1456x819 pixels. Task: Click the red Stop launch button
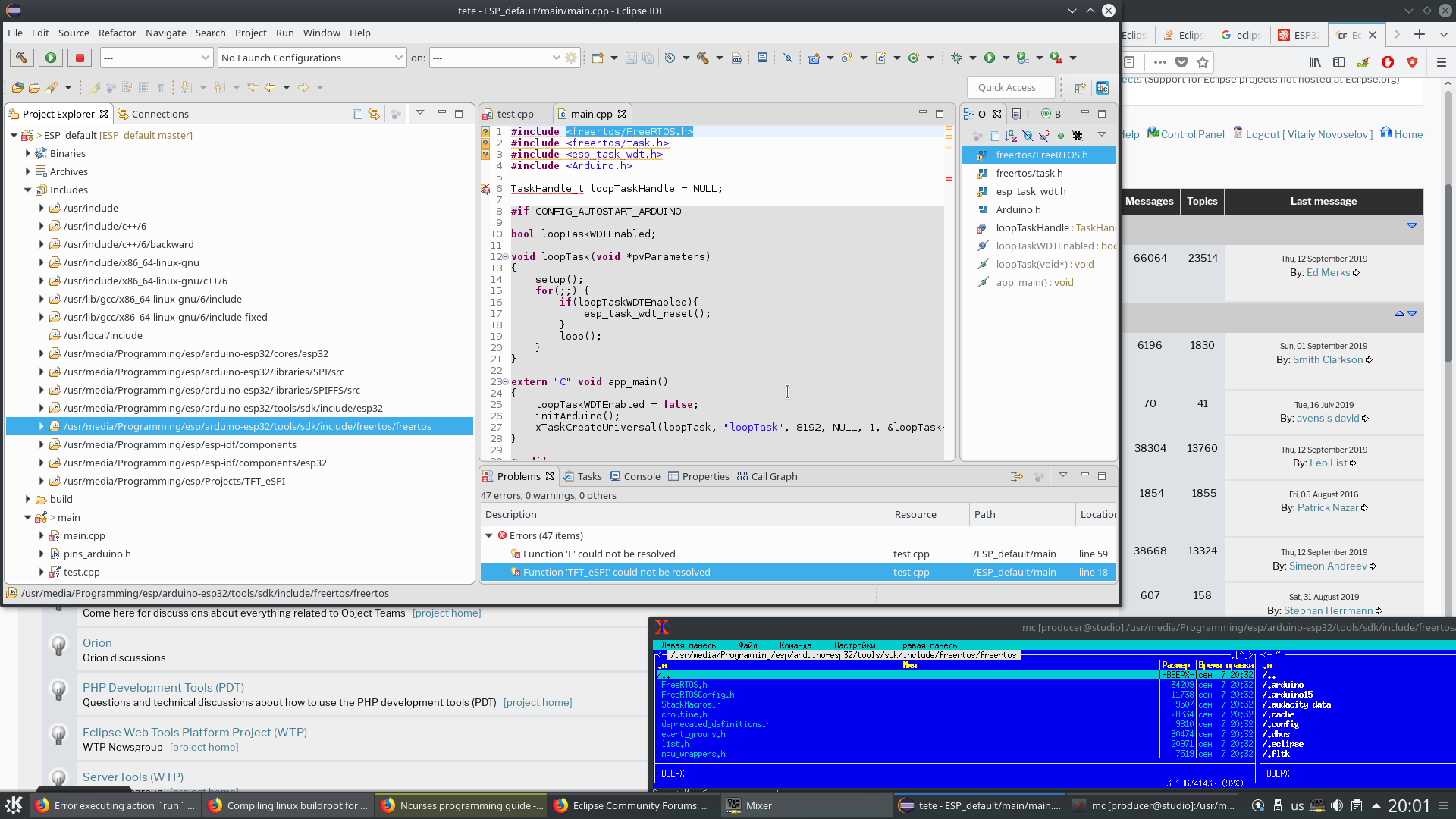click(x=80, y=58)
